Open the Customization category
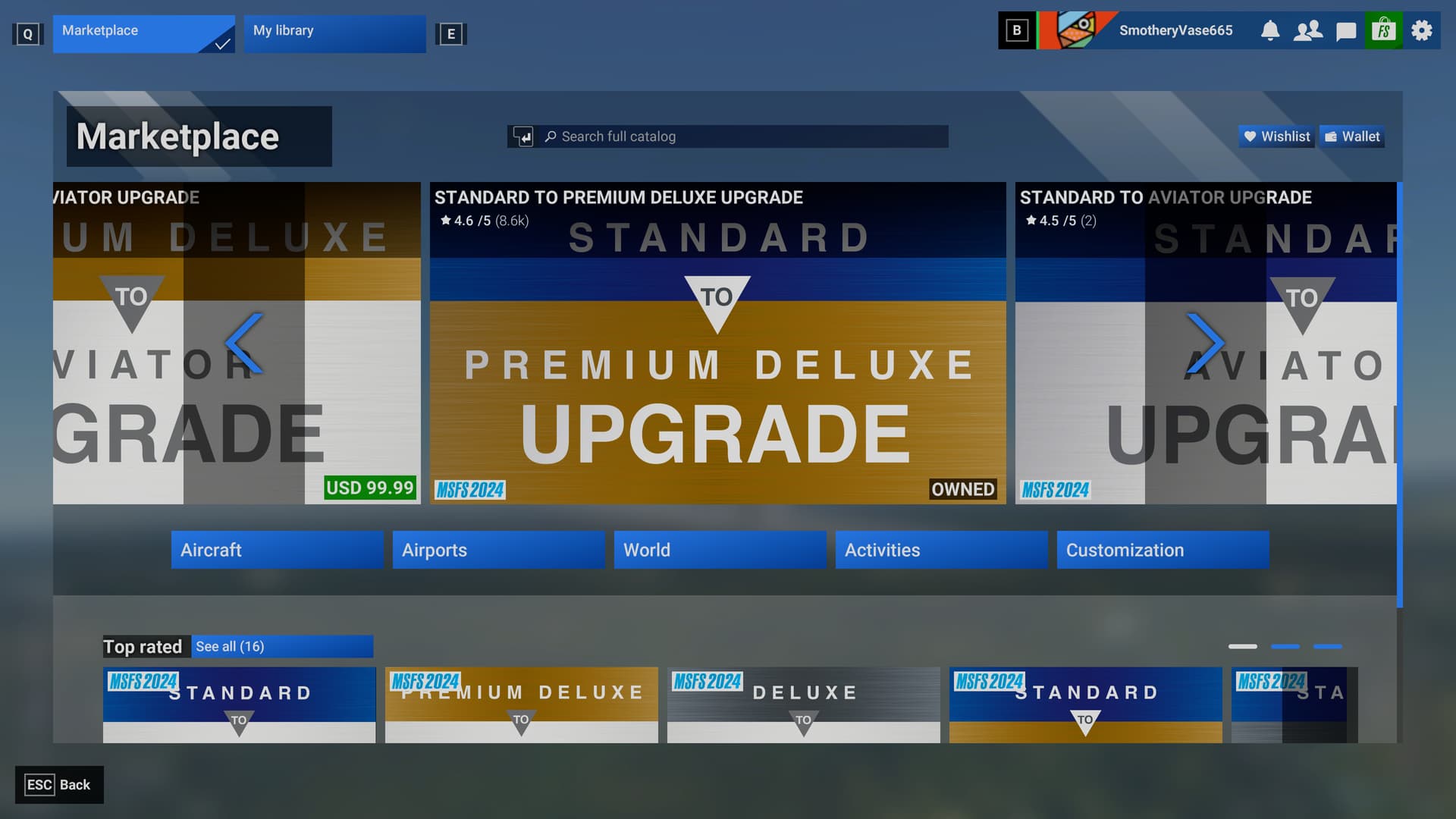Screen dimensions: 1456x819 (x=1163, y=550)
